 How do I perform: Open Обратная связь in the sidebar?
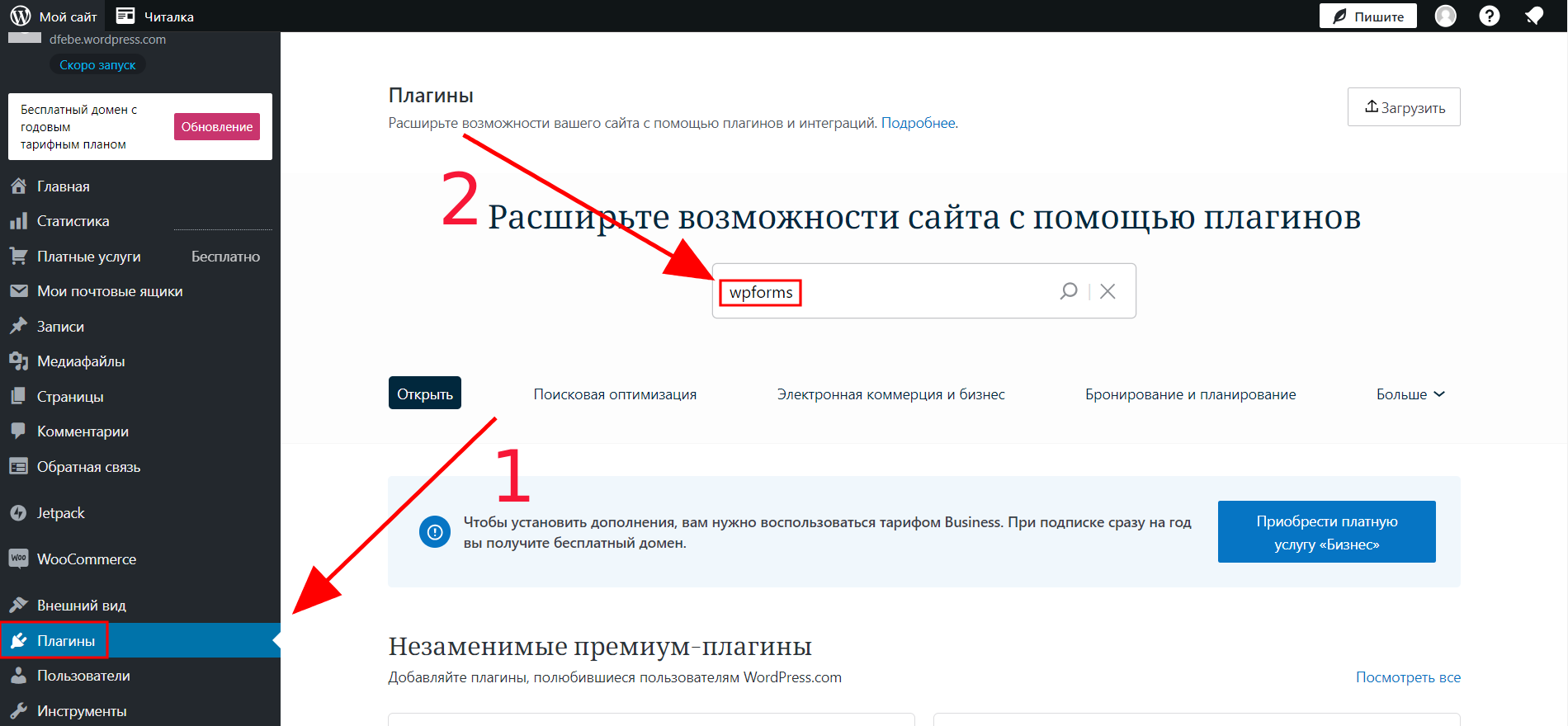point(88,467)
